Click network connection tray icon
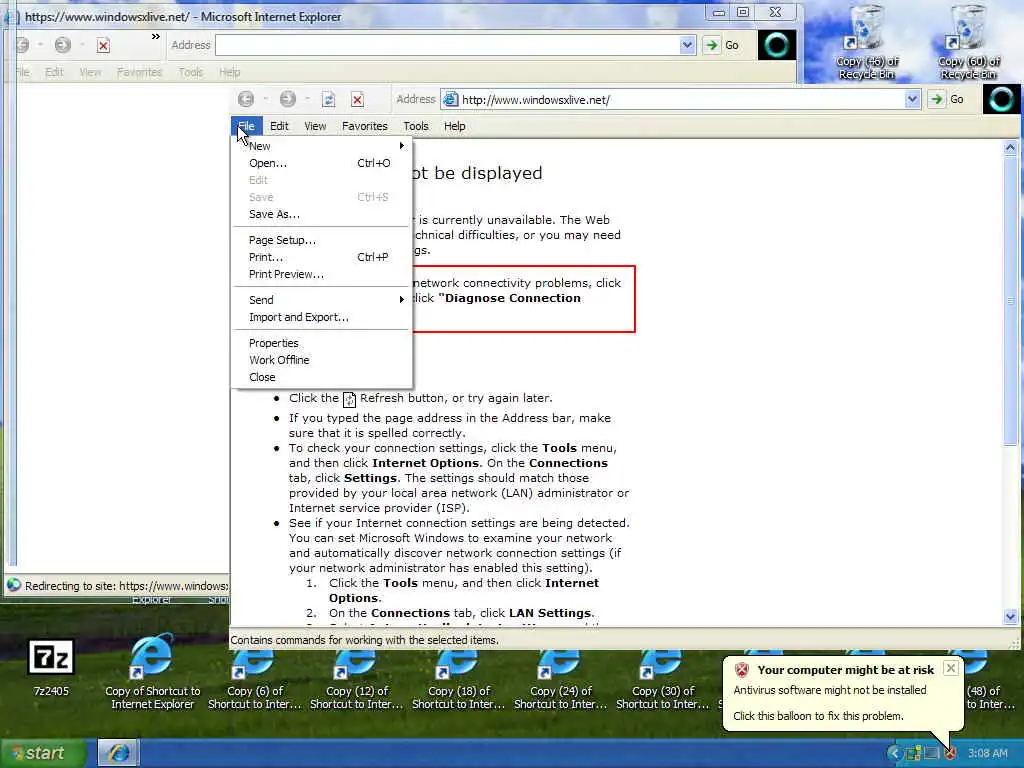Viewport: 1024px width, 768px height. [913, 753]
